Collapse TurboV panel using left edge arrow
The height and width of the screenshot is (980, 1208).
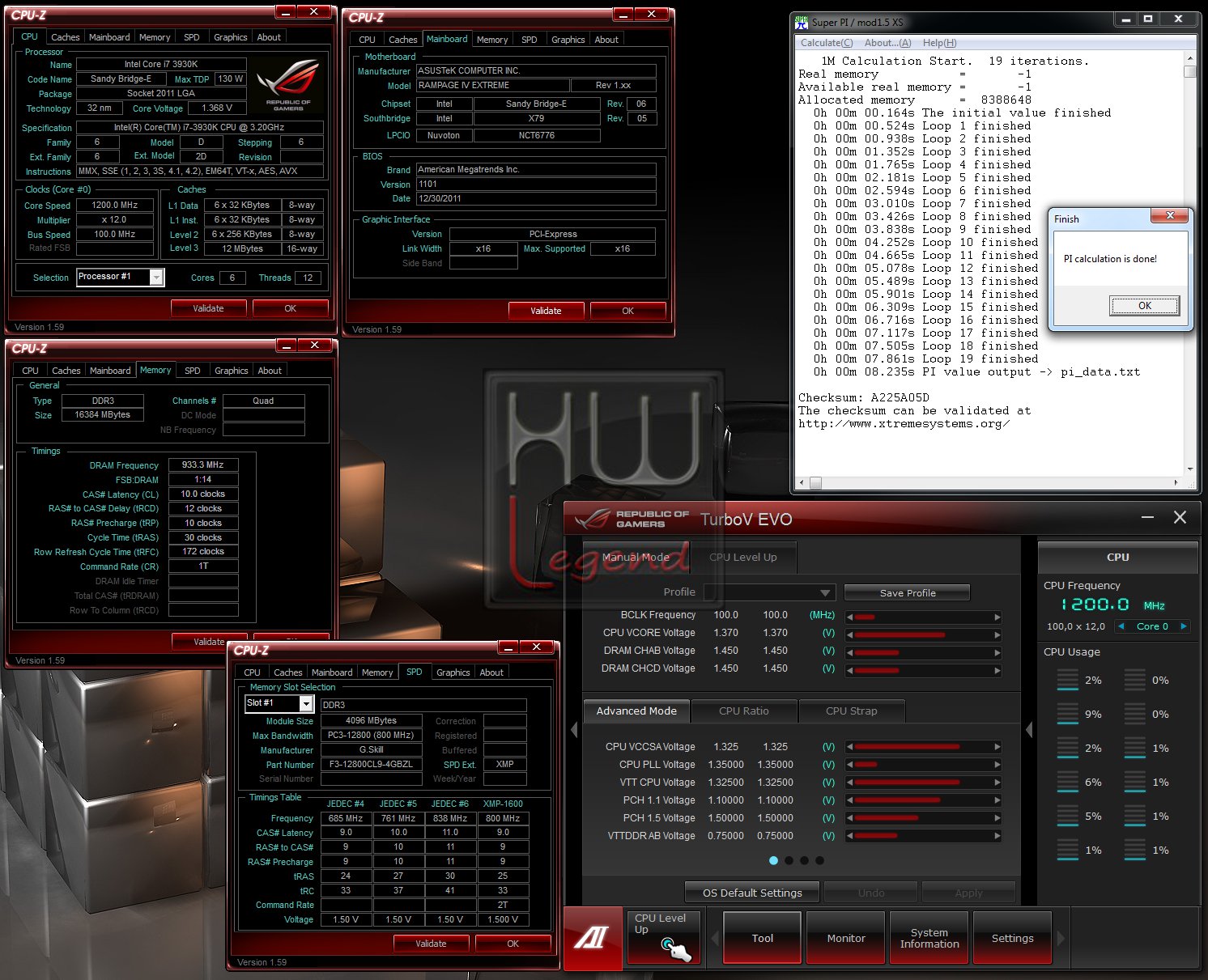pyautogui.click(x=574, y=730)
